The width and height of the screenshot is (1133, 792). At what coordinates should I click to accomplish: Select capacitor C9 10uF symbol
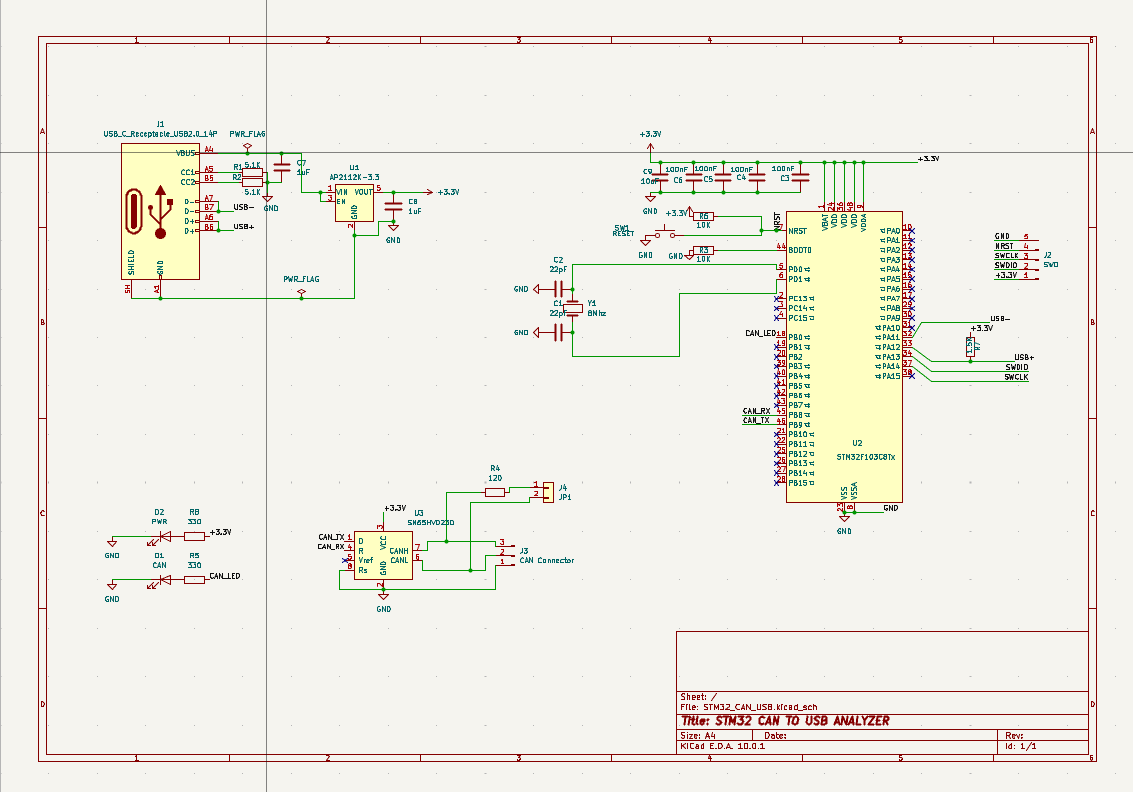pyautogui.click(x=660, y=177)
